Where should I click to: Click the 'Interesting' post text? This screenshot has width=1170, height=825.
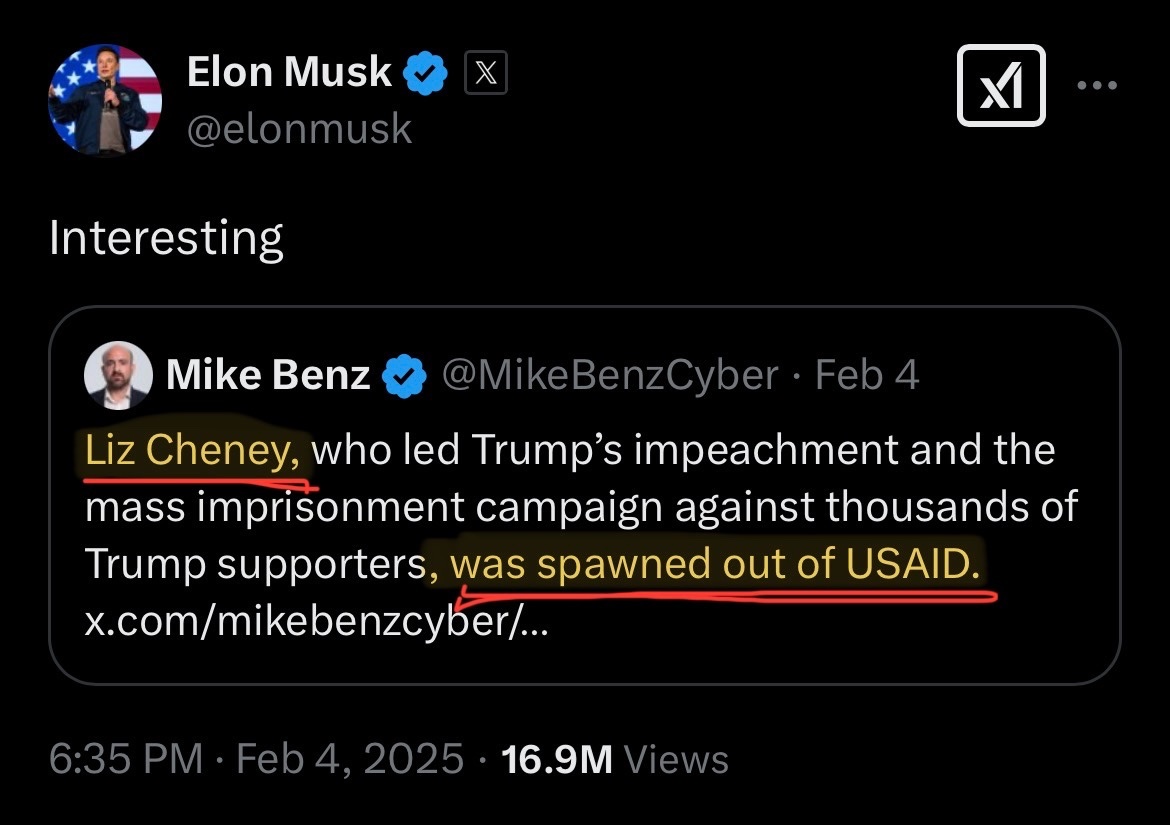pyautogui.click(x=166, y=239)
